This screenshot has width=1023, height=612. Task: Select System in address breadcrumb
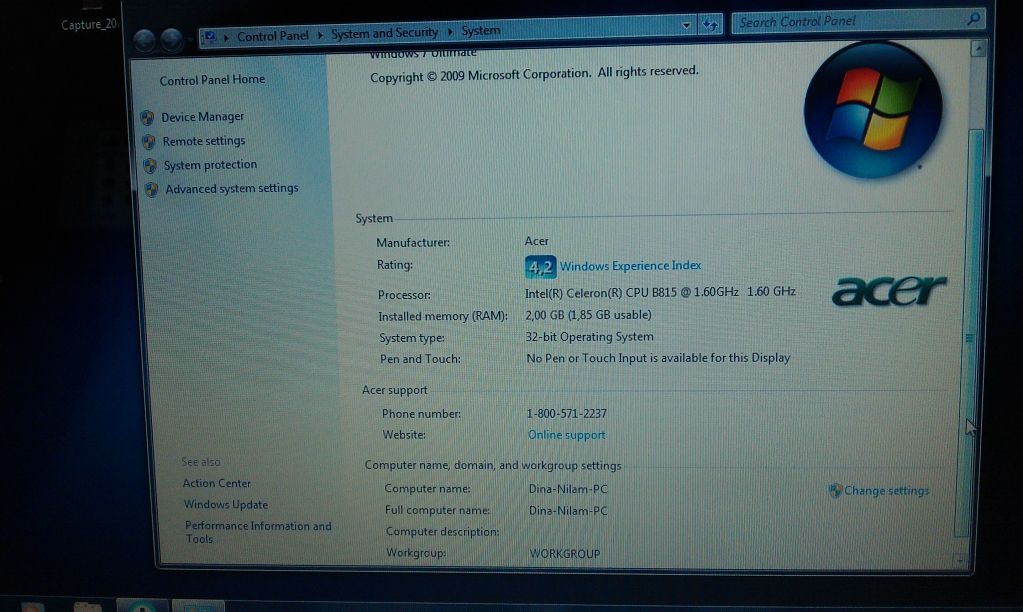pos(481,31)
